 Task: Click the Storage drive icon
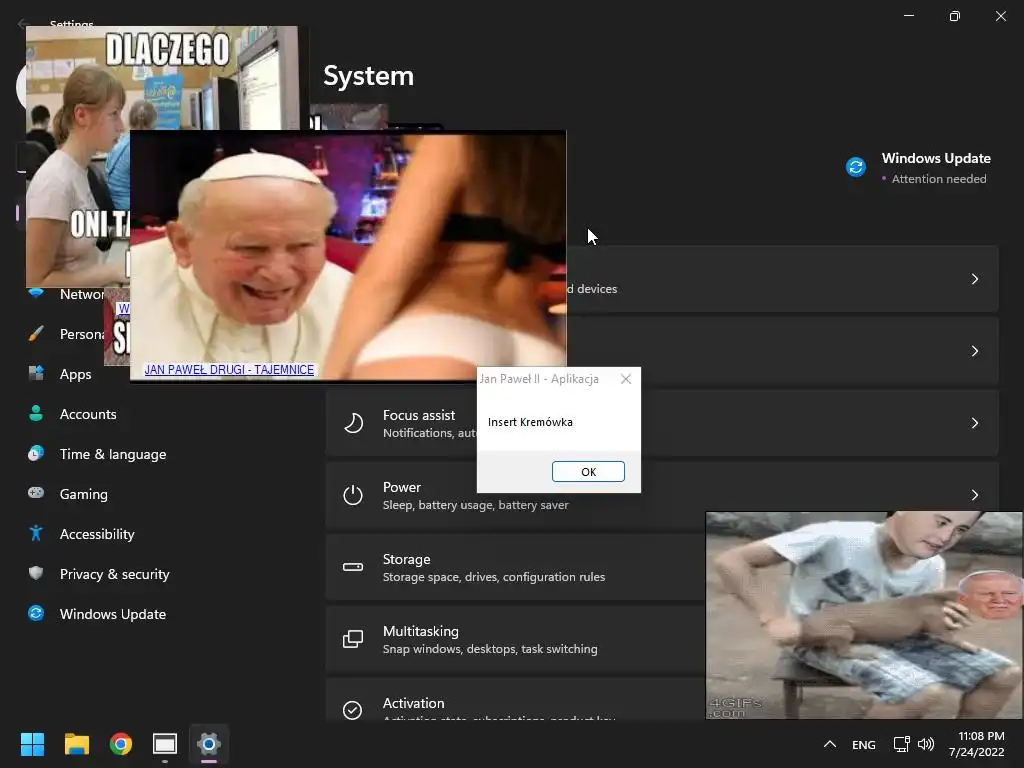tap(353, 567)
